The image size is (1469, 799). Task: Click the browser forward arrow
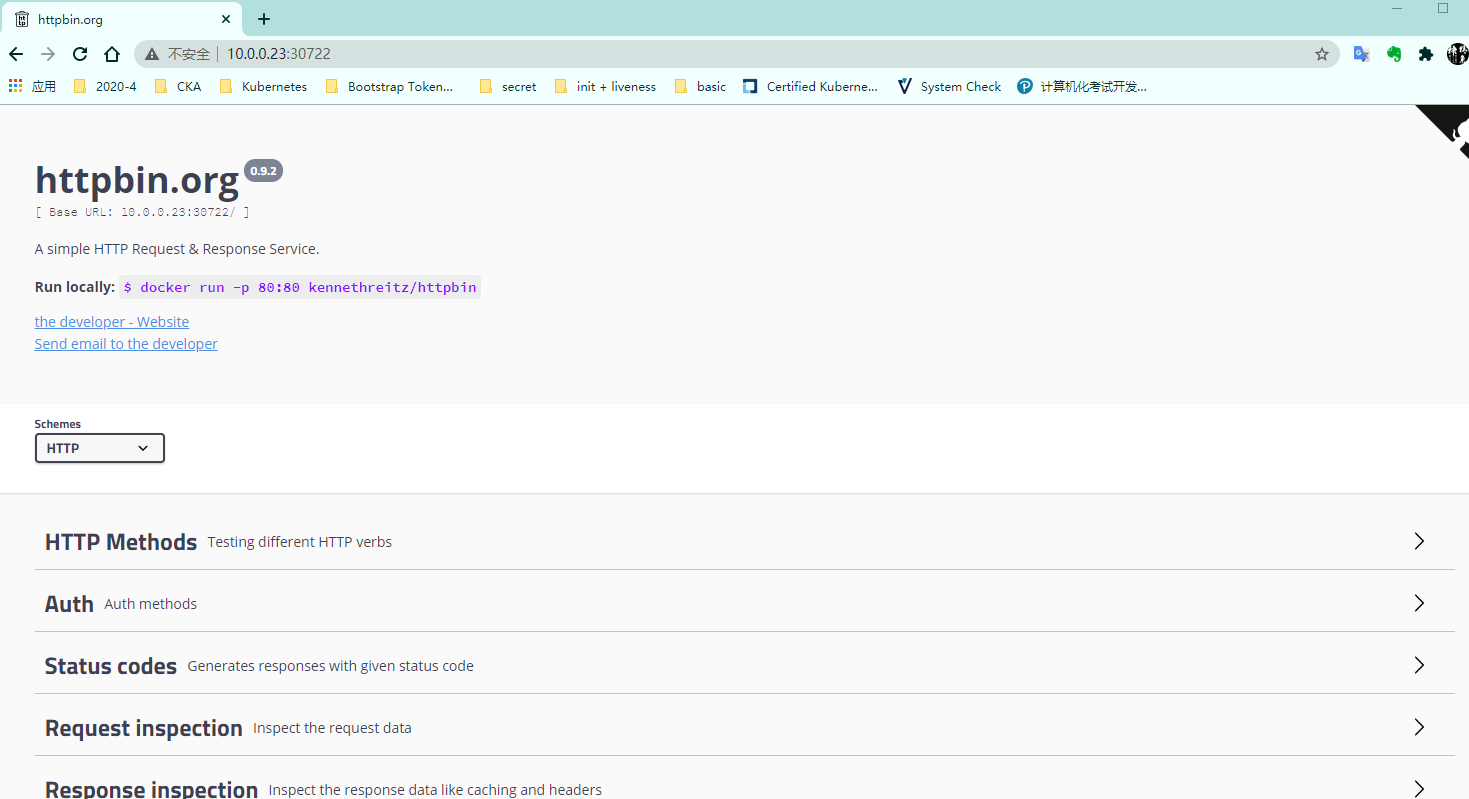click(x=48, y=54)
